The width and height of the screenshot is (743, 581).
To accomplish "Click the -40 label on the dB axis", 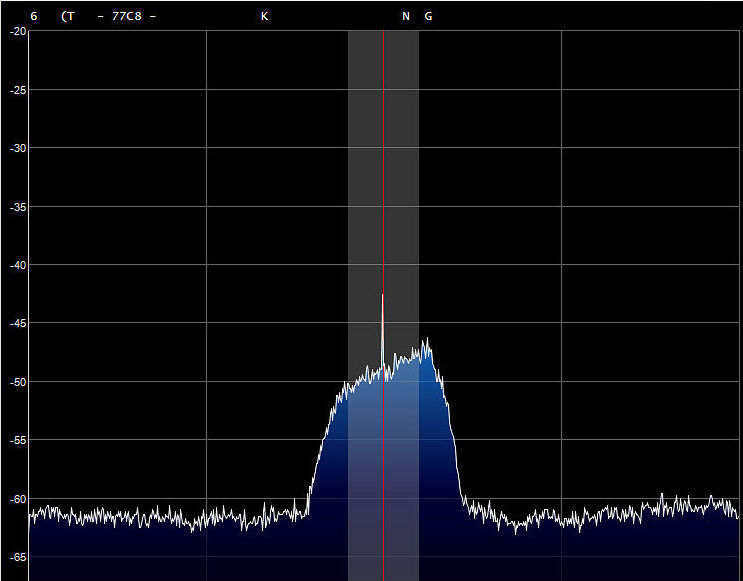I will click(18, 265).
